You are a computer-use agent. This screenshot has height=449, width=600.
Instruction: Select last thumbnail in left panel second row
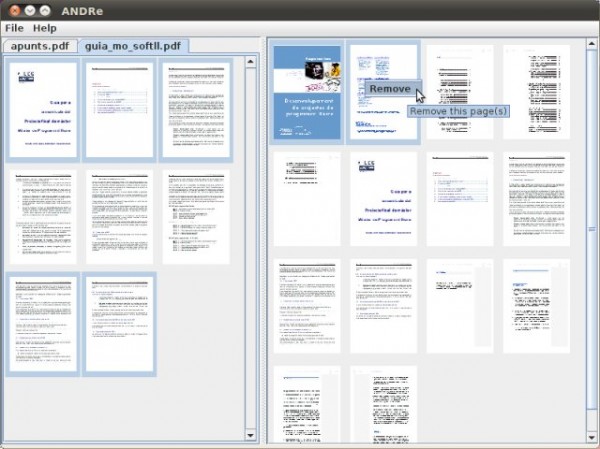pyautogui.click(x=196, y=217)
